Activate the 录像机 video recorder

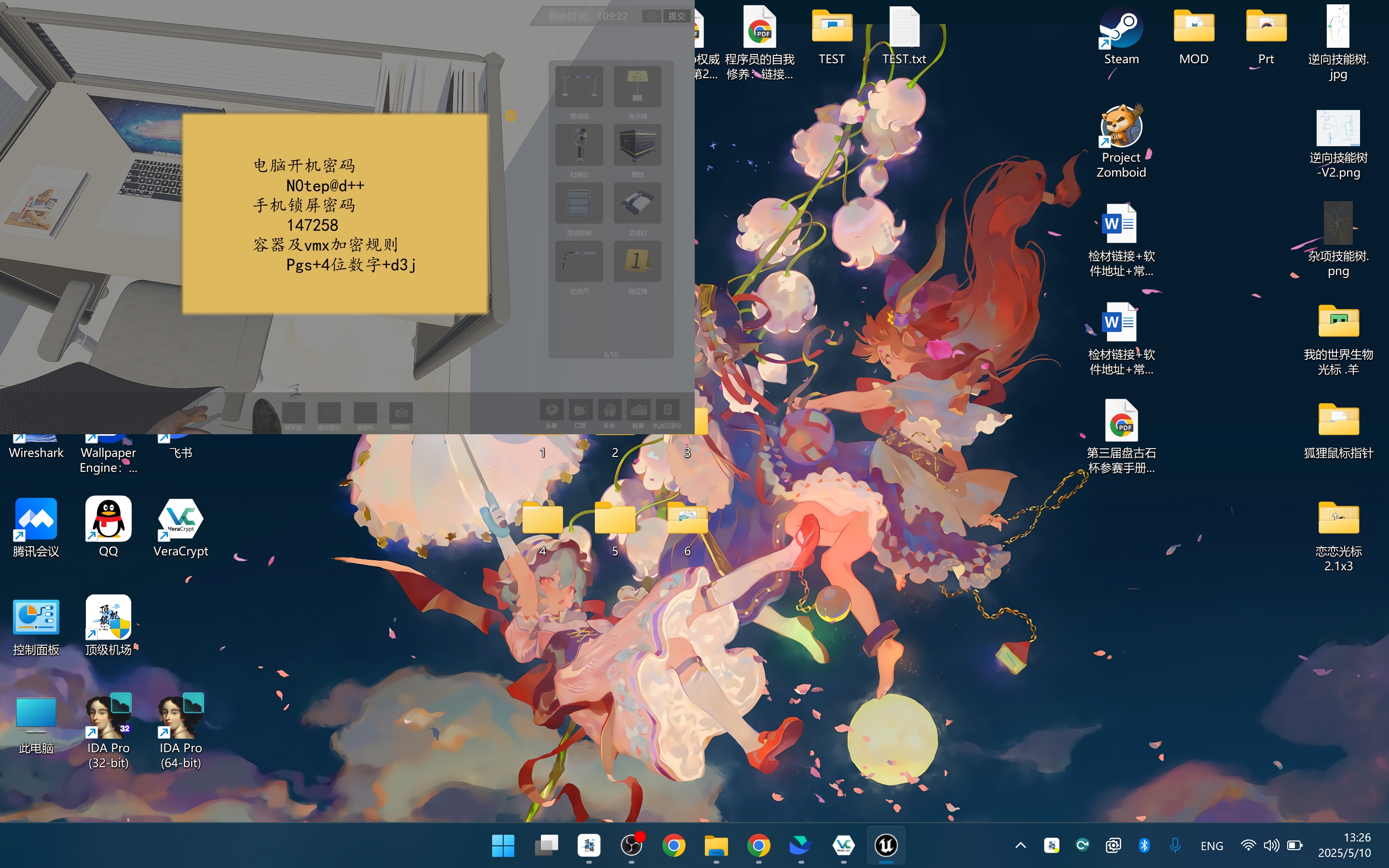click(365, 413)
